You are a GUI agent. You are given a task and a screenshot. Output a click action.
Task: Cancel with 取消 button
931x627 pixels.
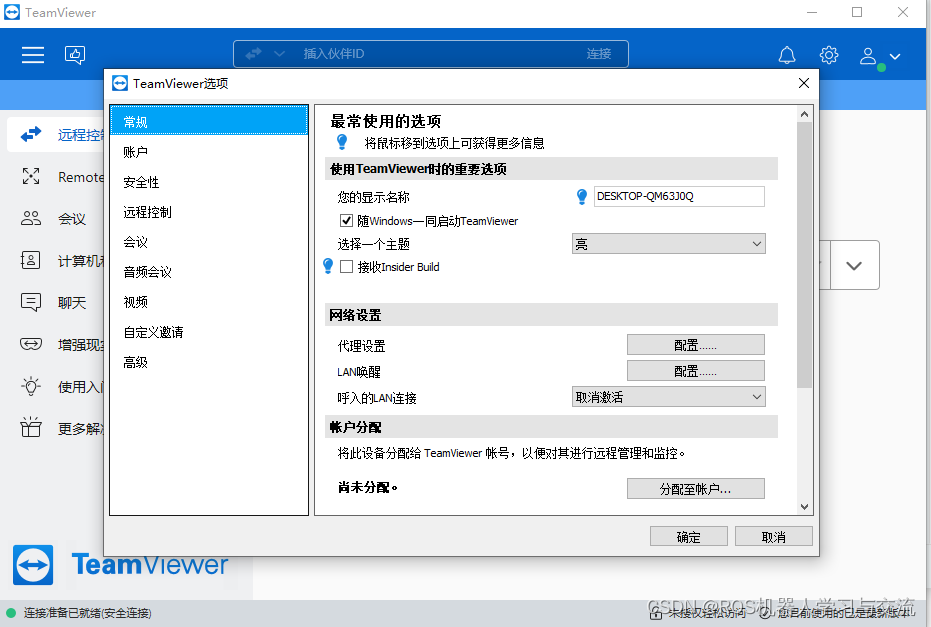tap(773, 537)
